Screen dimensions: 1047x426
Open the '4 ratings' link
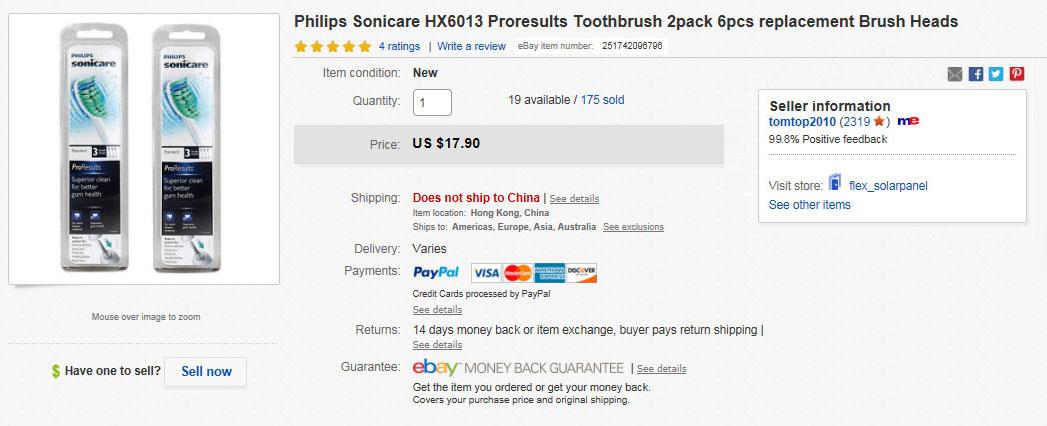(x=399, y=46)
